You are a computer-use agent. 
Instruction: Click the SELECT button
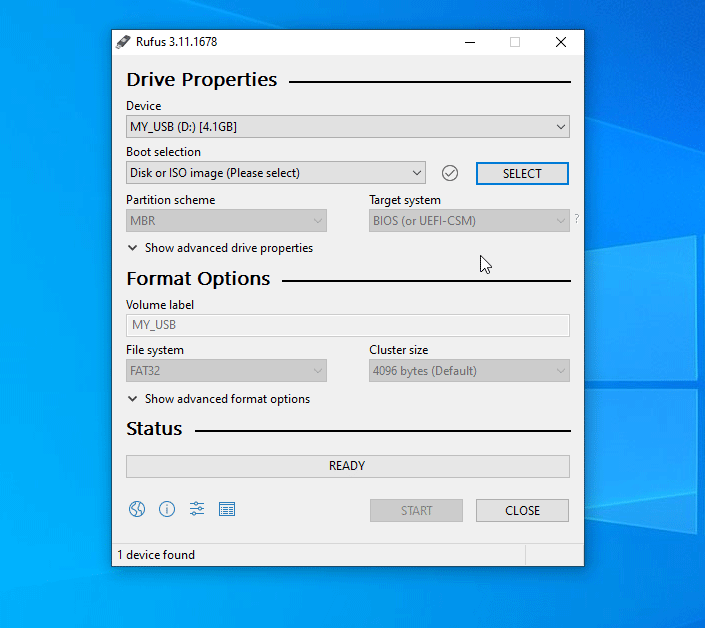522,174
